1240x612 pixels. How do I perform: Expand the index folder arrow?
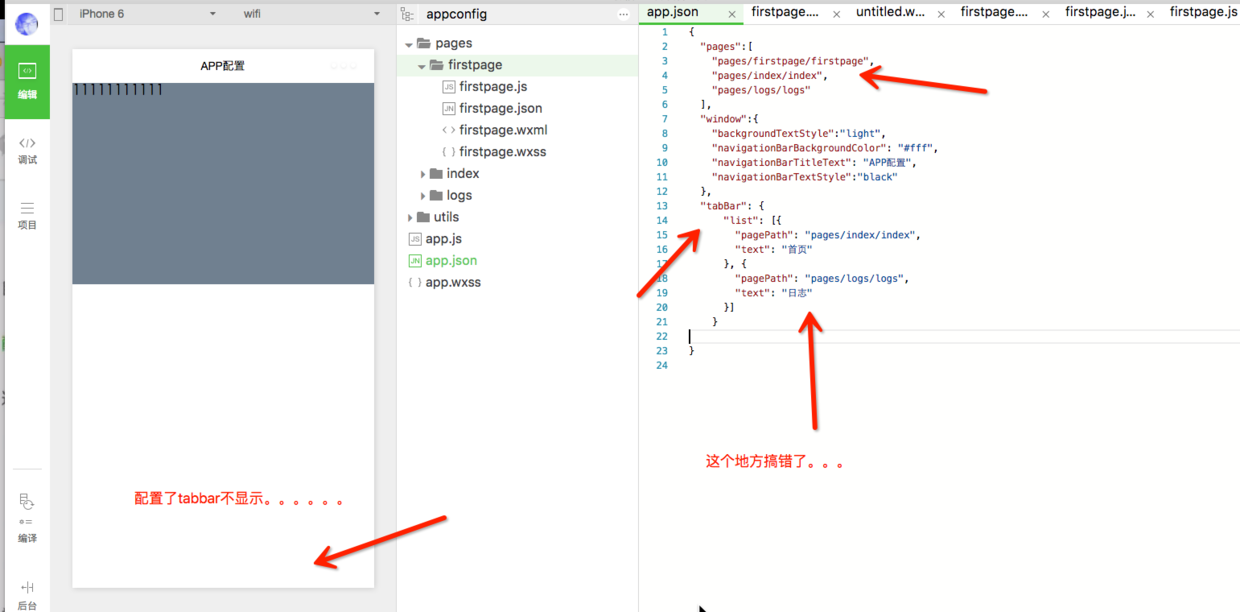pos(423,174)
